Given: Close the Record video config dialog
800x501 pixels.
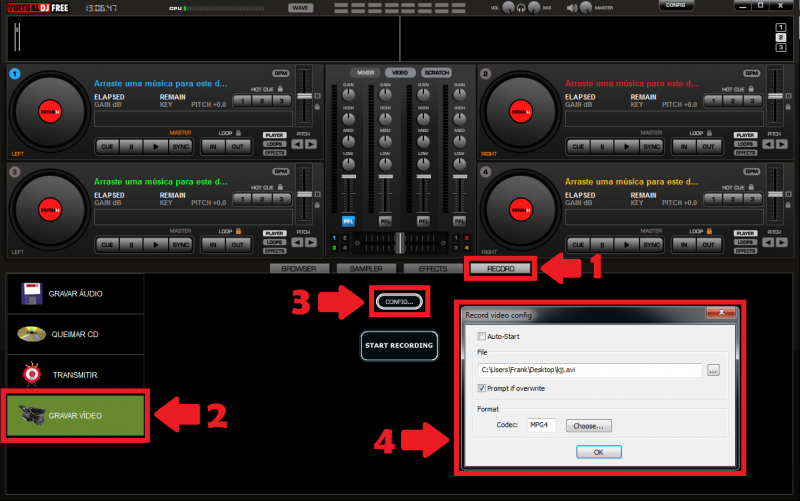Looking at the screenshot, I should (x=721, y=312).
